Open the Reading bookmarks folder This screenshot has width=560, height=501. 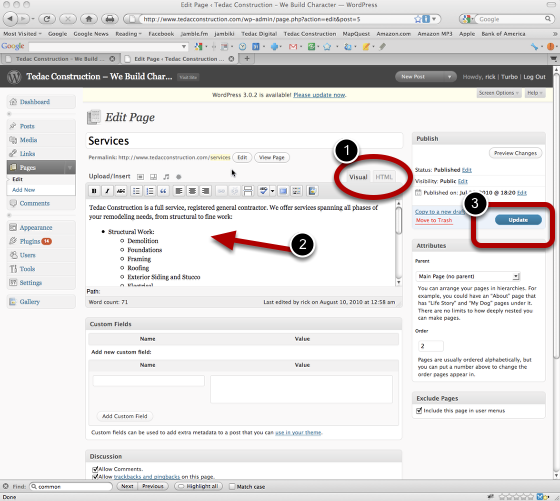coord(128,34)
